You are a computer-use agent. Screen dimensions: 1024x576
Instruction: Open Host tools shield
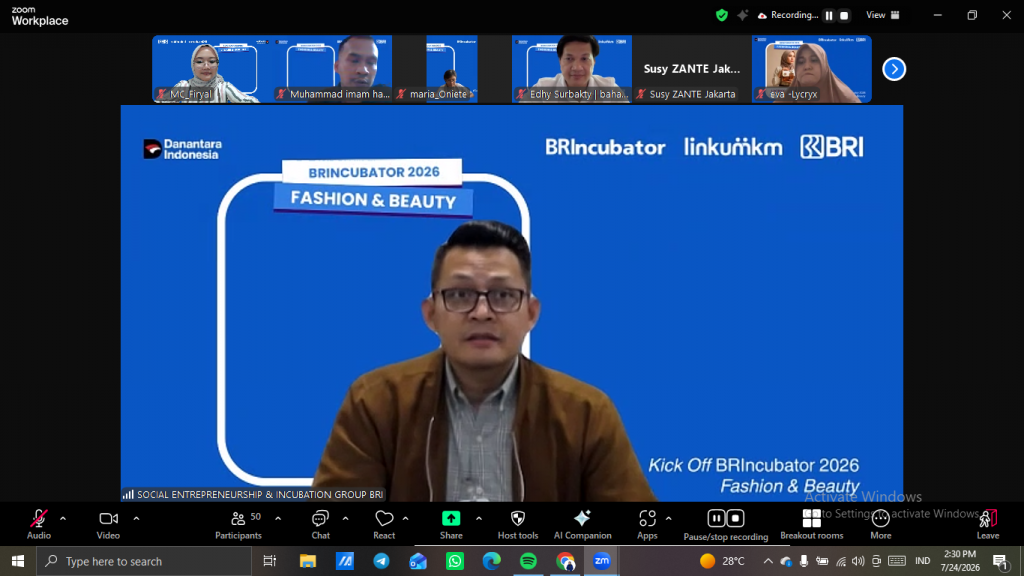[x=518, y=524]
